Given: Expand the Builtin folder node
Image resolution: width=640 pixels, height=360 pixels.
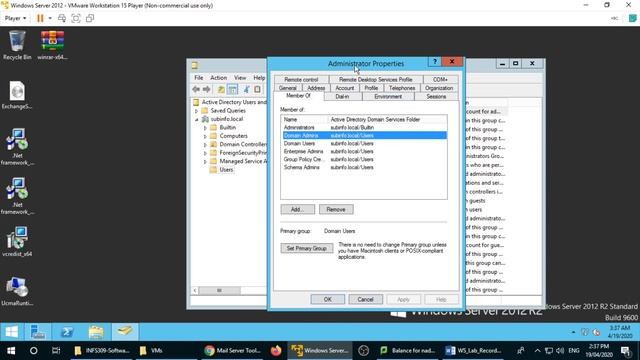Looking at the screenshot, I should (x=205, y=128).
